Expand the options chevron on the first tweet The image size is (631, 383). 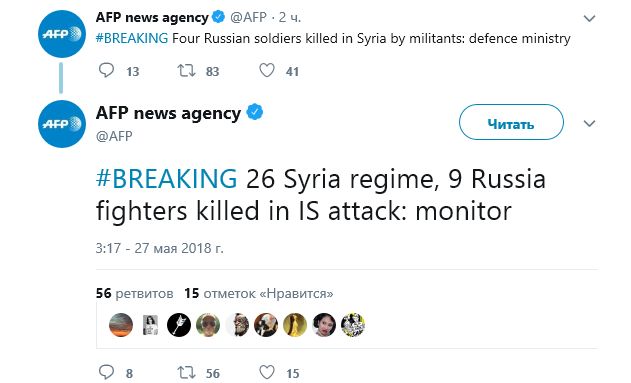click(589, 18)
